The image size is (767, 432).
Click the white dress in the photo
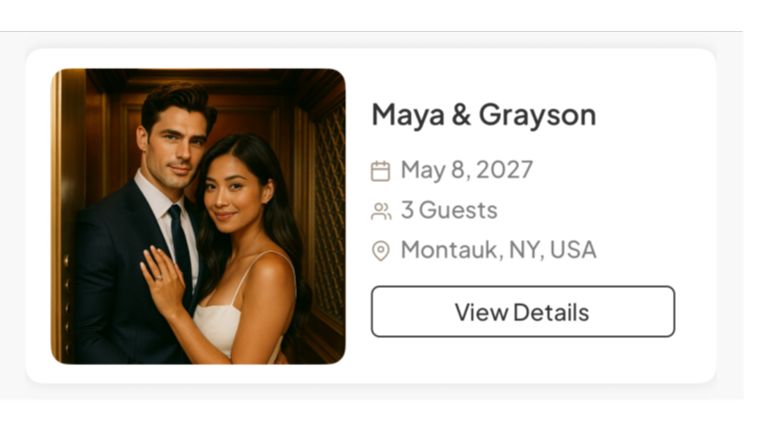[x=230, y=323]
